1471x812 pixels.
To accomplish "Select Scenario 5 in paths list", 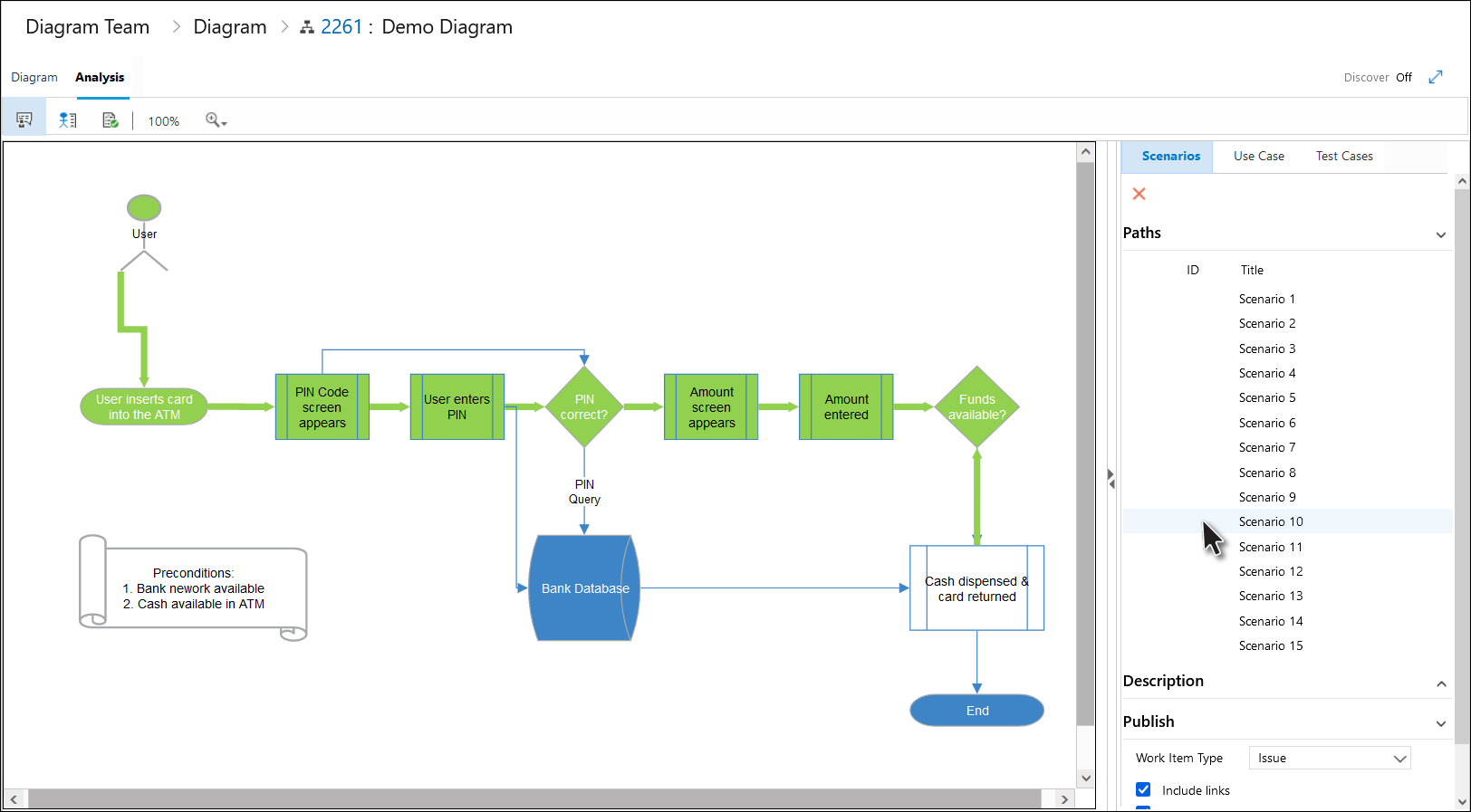I will click(1286, 397).
